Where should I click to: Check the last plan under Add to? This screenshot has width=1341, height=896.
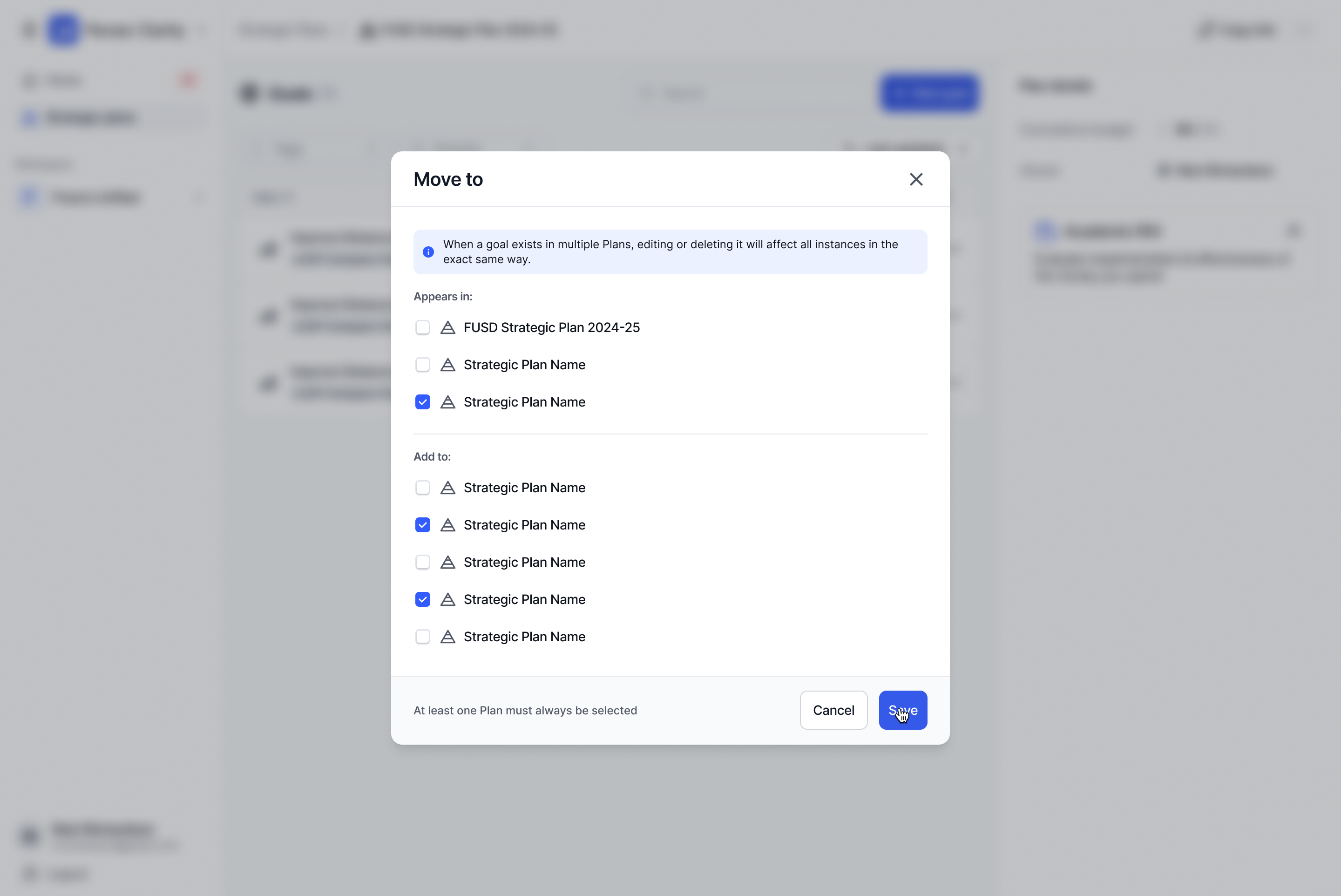[x=423, y=637]
